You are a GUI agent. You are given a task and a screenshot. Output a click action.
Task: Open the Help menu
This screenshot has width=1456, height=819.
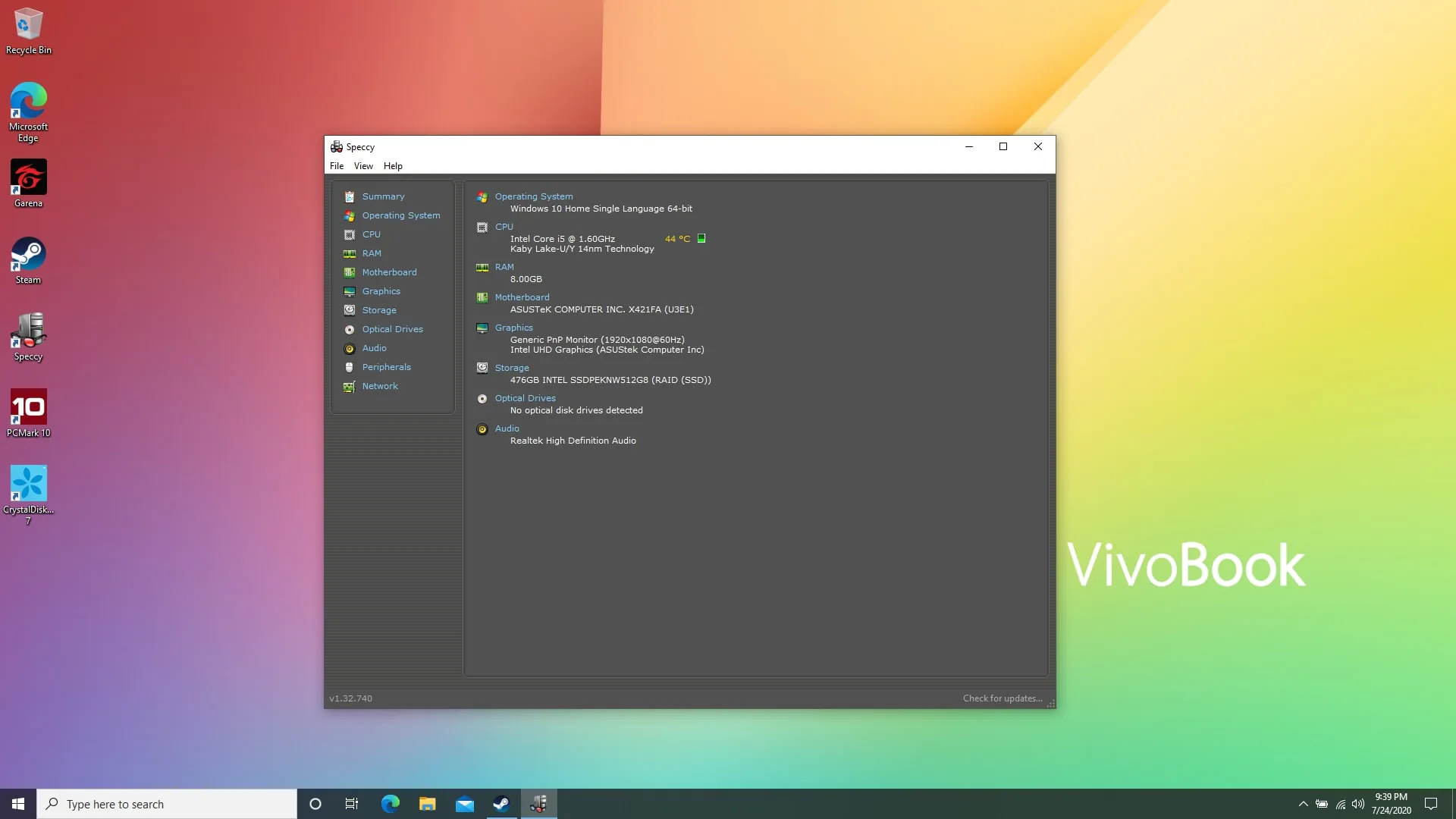(393, 166)
